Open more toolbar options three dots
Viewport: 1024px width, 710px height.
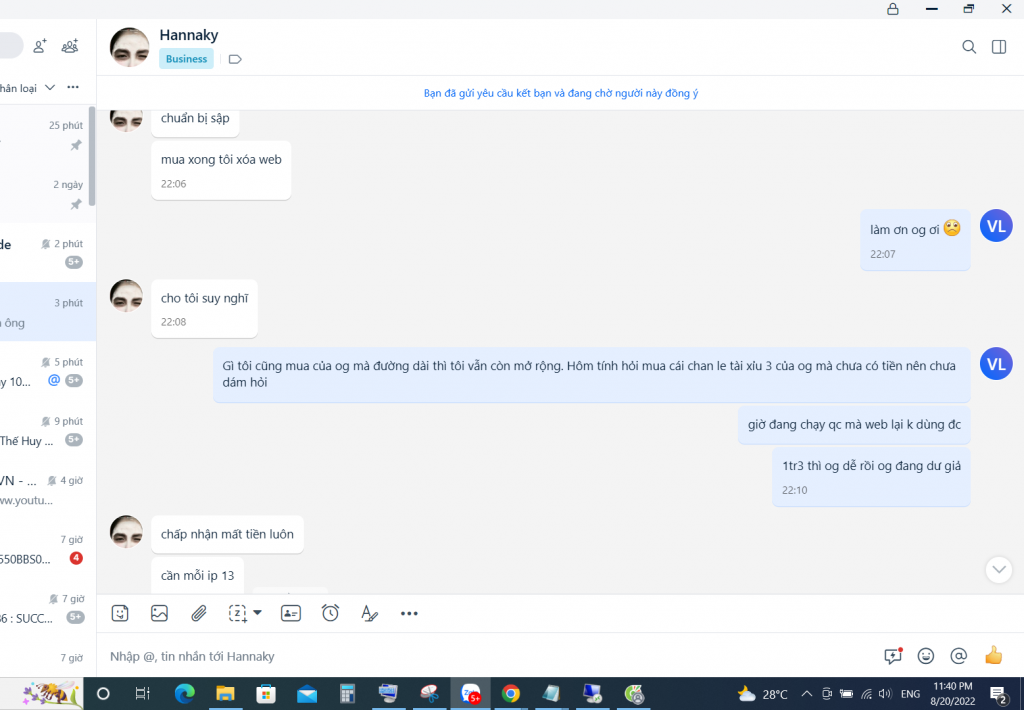coord(409,613)
